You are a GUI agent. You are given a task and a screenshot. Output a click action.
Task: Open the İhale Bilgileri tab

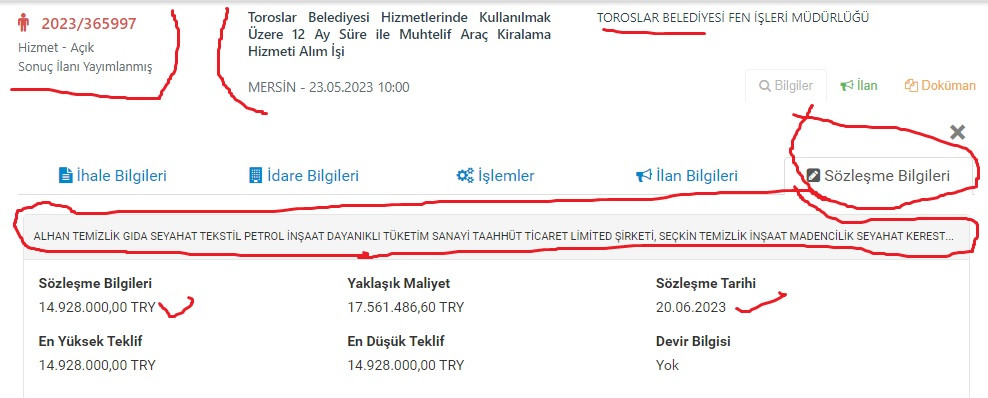(x=113, y=176)
